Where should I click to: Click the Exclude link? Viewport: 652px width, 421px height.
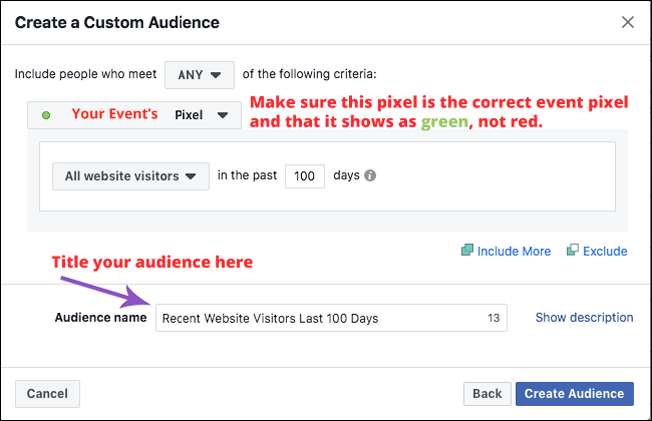tap(605, 251)
